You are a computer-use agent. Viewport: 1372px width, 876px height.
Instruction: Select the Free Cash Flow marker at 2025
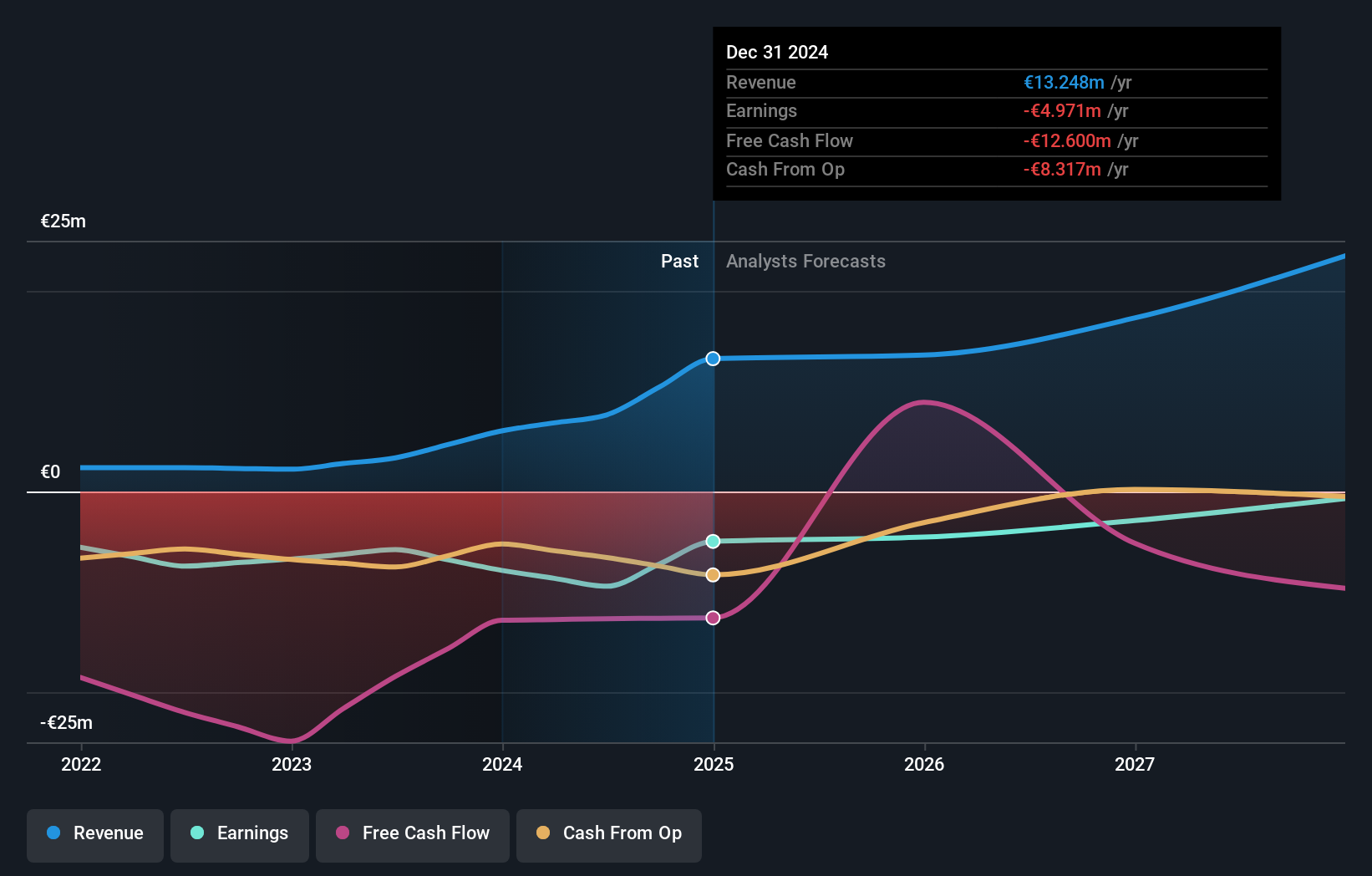[x=712, y=617]
